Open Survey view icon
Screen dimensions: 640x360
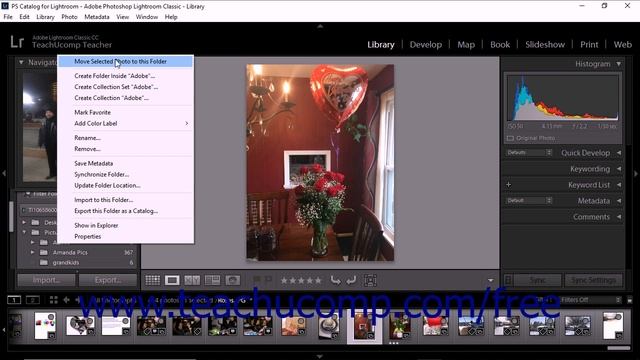212,280
